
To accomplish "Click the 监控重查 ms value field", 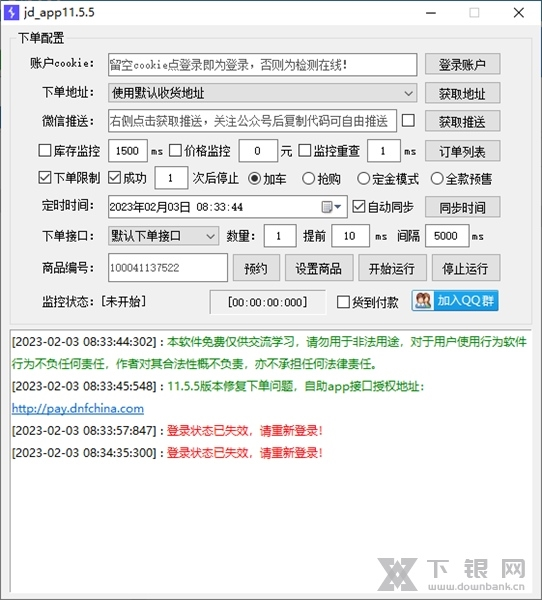I will click(x=384, y=151).
